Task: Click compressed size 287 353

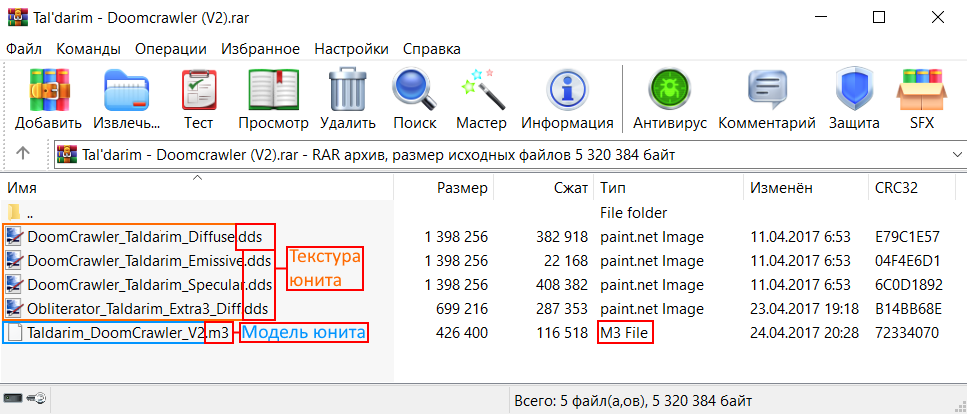Action: tap(562, 309)
